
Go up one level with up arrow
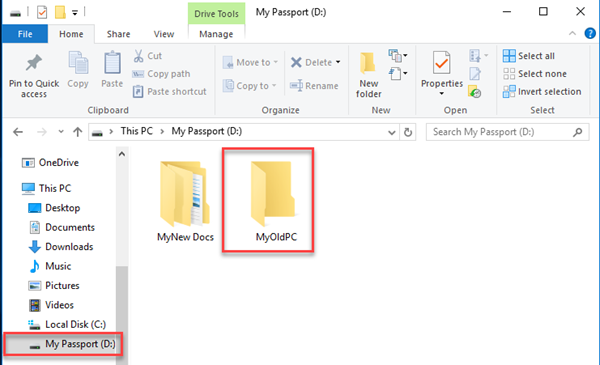click(78, 132)
